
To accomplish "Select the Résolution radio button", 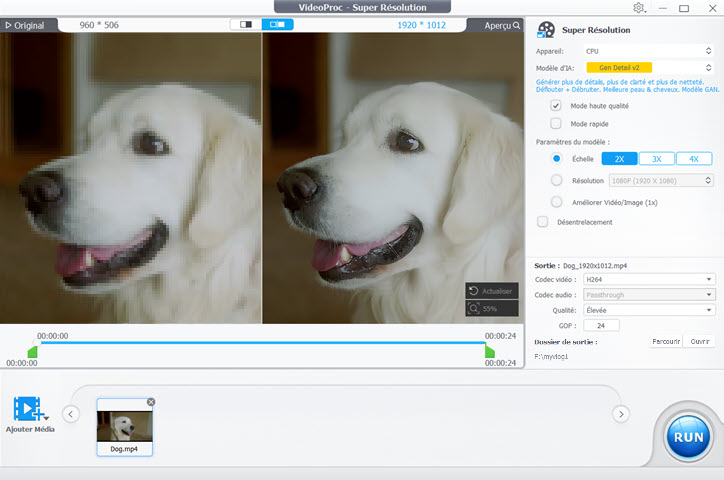I will [557, 181].
